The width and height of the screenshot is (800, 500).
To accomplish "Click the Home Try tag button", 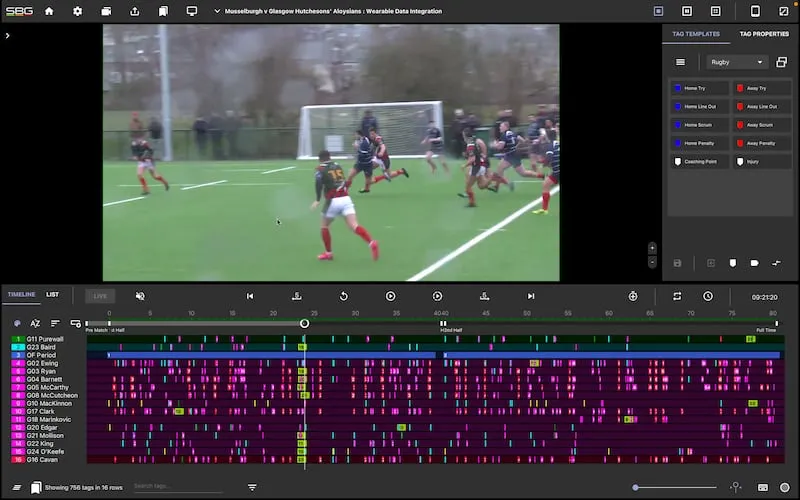I will (700, 88).
